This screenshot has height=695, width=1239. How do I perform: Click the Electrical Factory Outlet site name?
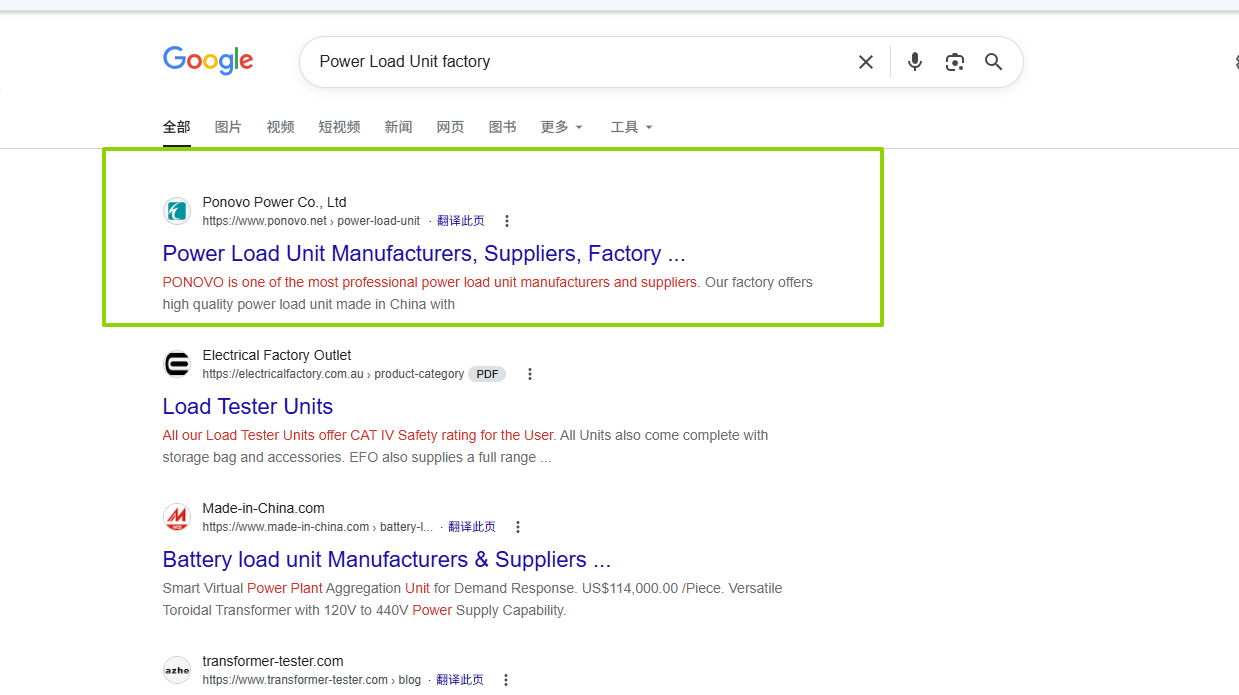277,355
